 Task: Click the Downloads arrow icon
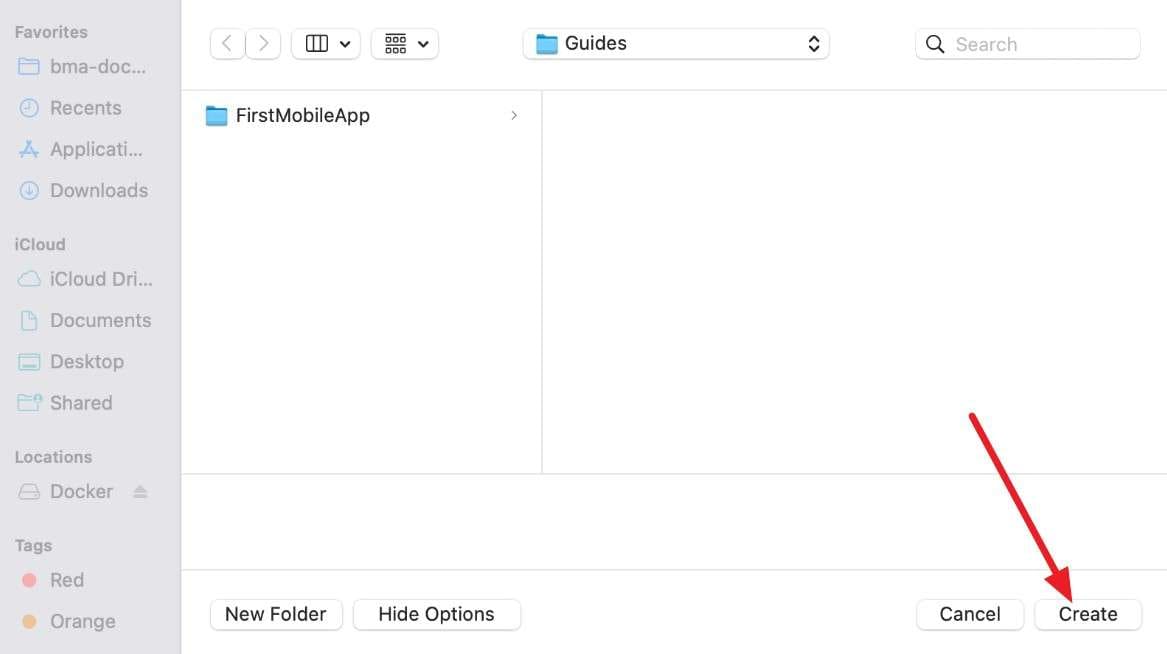click(29, 190)
